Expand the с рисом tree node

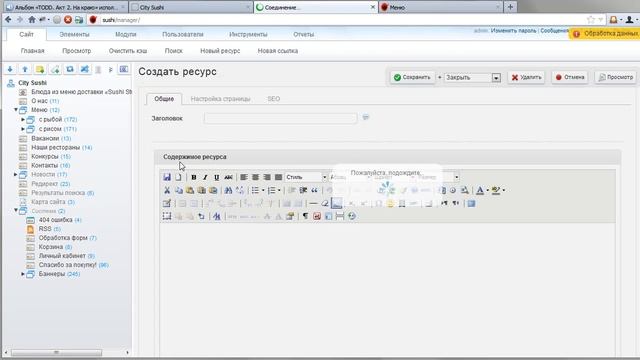[x=23, y=129]
